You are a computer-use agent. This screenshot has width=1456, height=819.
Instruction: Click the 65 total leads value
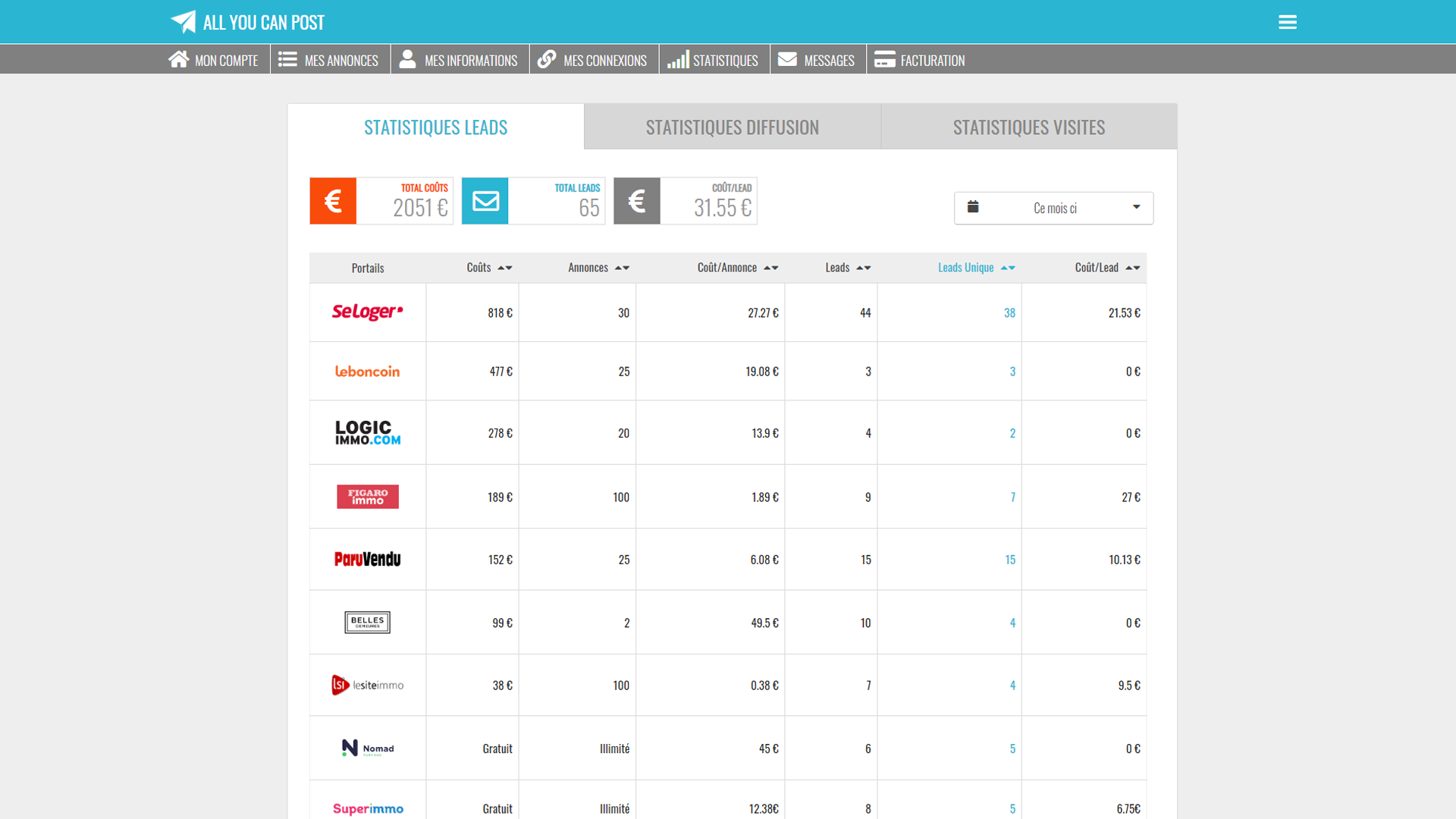click(x=589, y=208)
